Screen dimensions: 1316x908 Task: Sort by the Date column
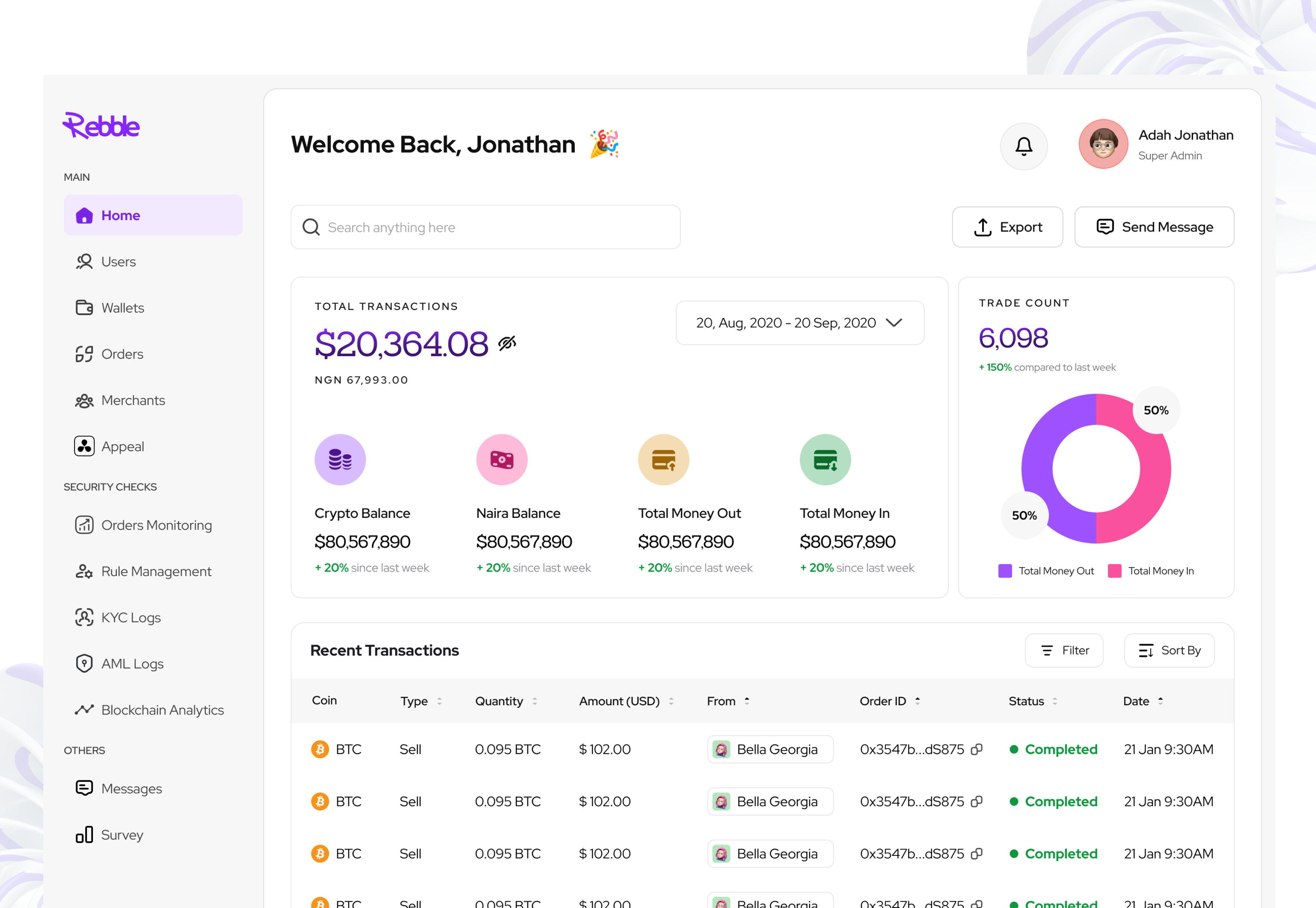click(x=1161, y=702)
